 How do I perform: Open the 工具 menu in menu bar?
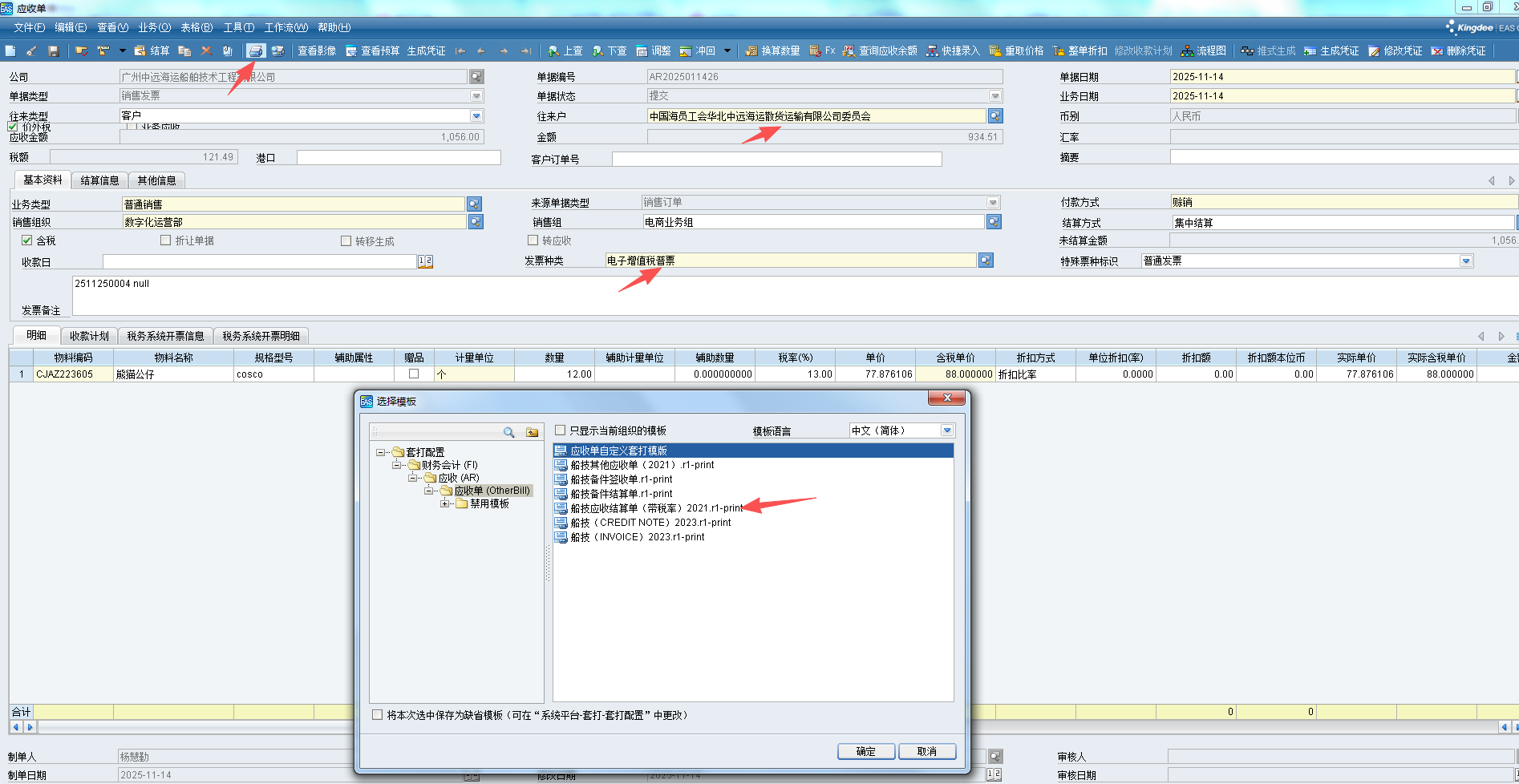point(238,27)
